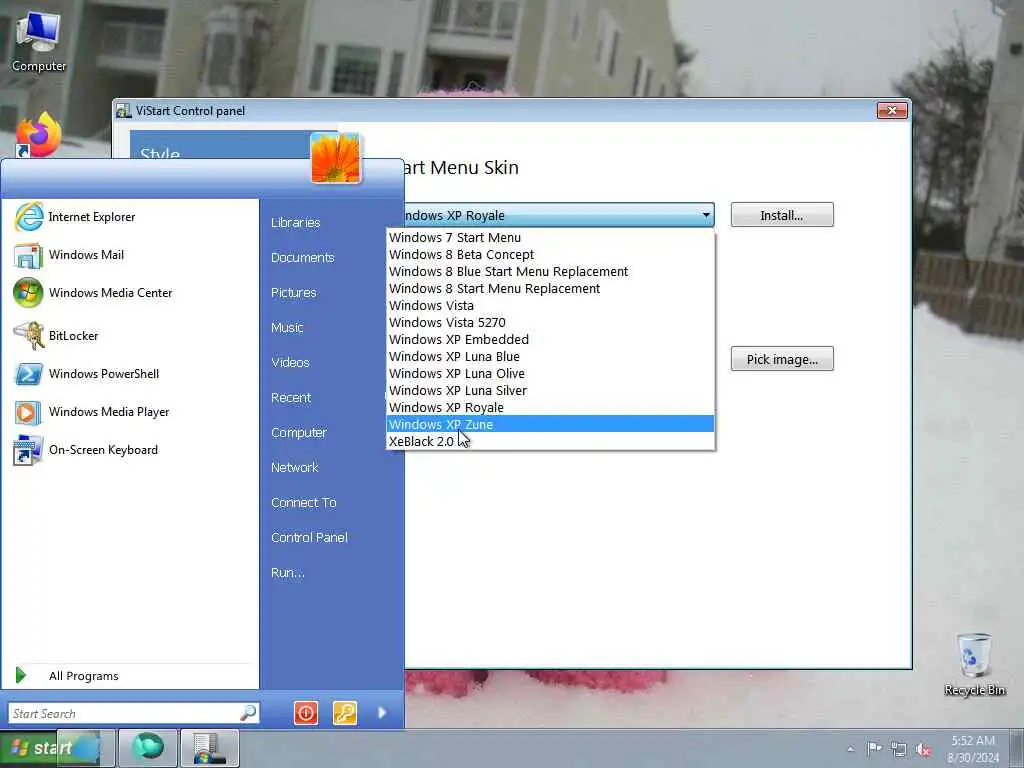The width and height of the screenshot is (1024, 768).
Task: Pick Windows XP Luna Blue skin
Action: point(551,357)
